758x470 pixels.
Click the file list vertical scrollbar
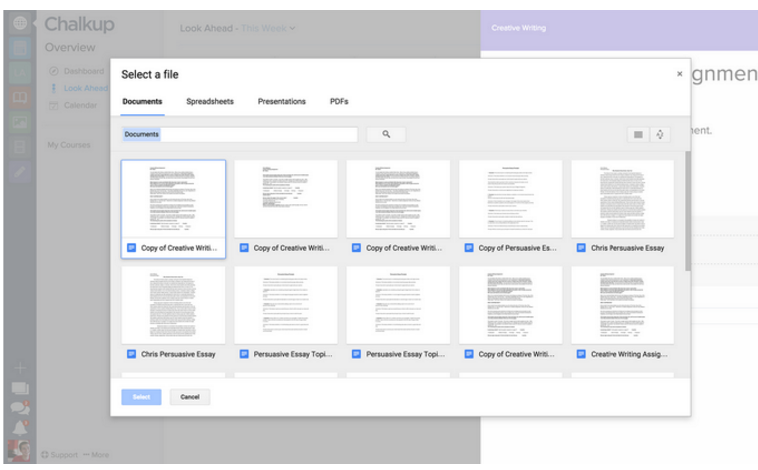click(687, 211)
